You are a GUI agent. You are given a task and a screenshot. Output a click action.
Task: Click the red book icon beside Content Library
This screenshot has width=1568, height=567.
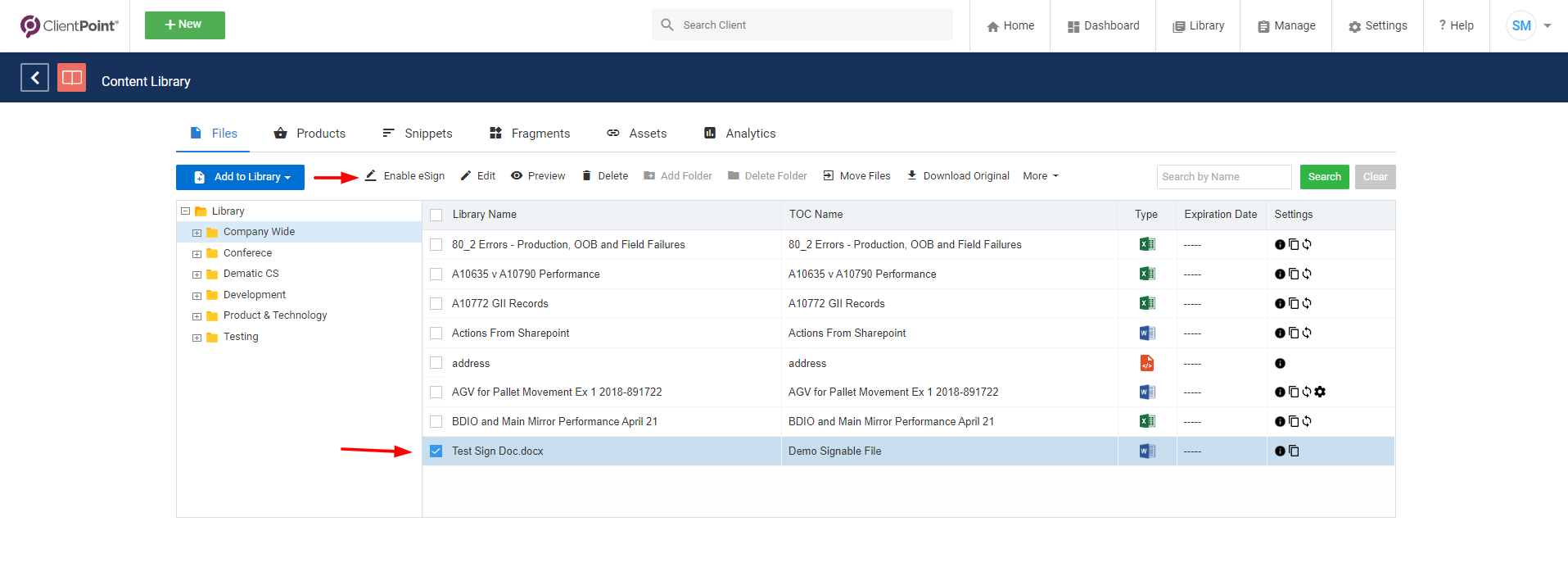pyautogui.click(x=72, y=78)
